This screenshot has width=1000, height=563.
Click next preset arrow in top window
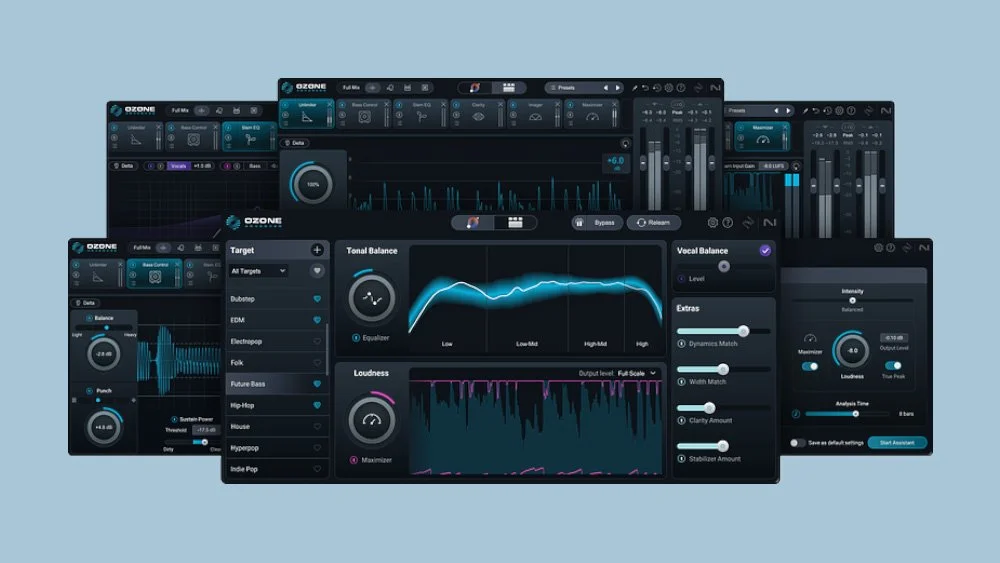[x=617, y=88]
